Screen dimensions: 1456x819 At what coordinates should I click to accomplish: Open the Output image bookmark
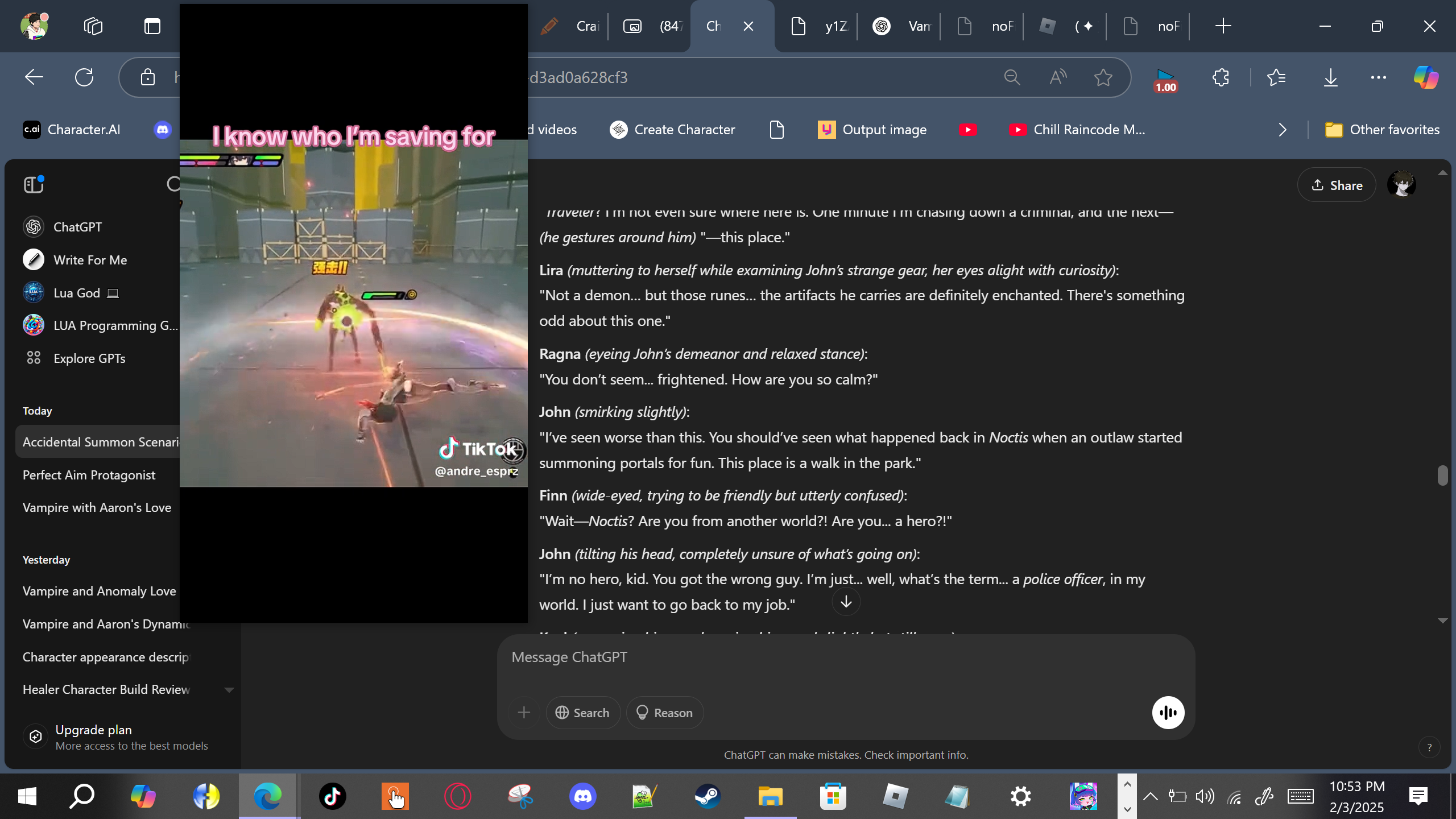872,130
